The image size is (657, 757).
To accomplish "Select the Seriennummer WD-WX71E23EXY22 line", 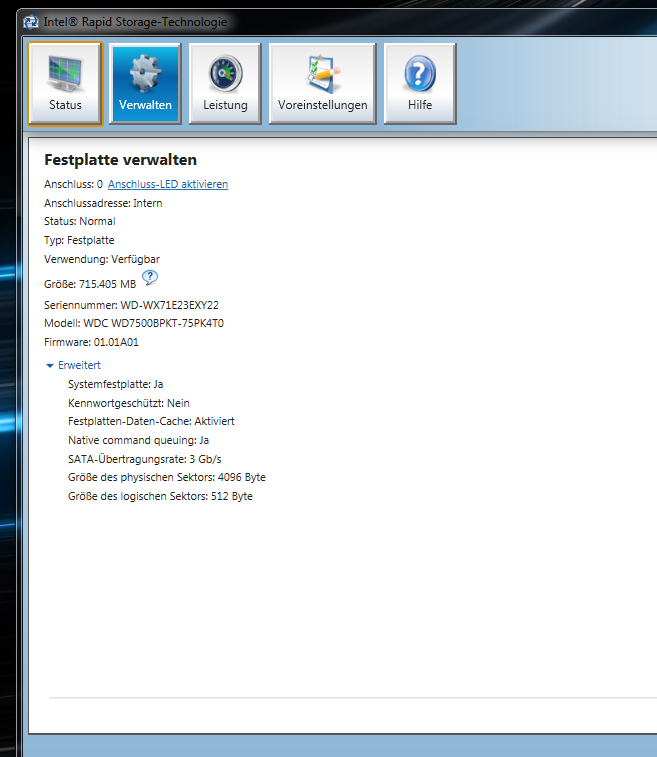I will click(131, 304).
